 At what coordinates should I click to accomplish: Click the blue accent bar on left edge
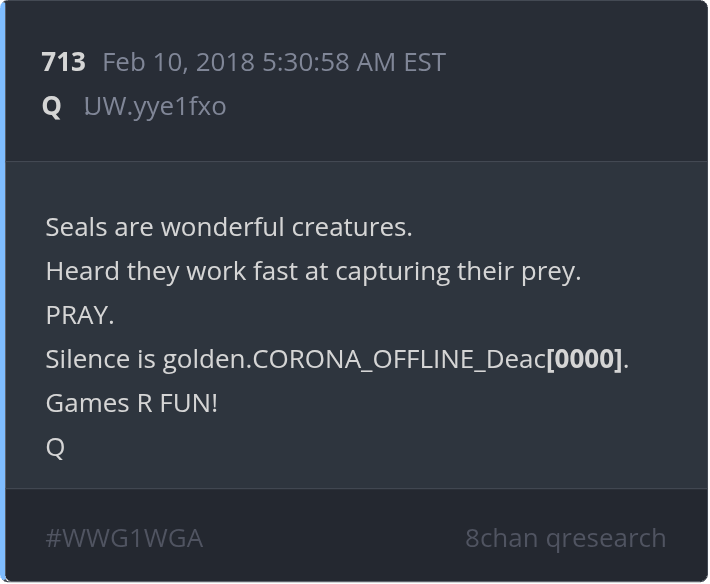[3, 292]
